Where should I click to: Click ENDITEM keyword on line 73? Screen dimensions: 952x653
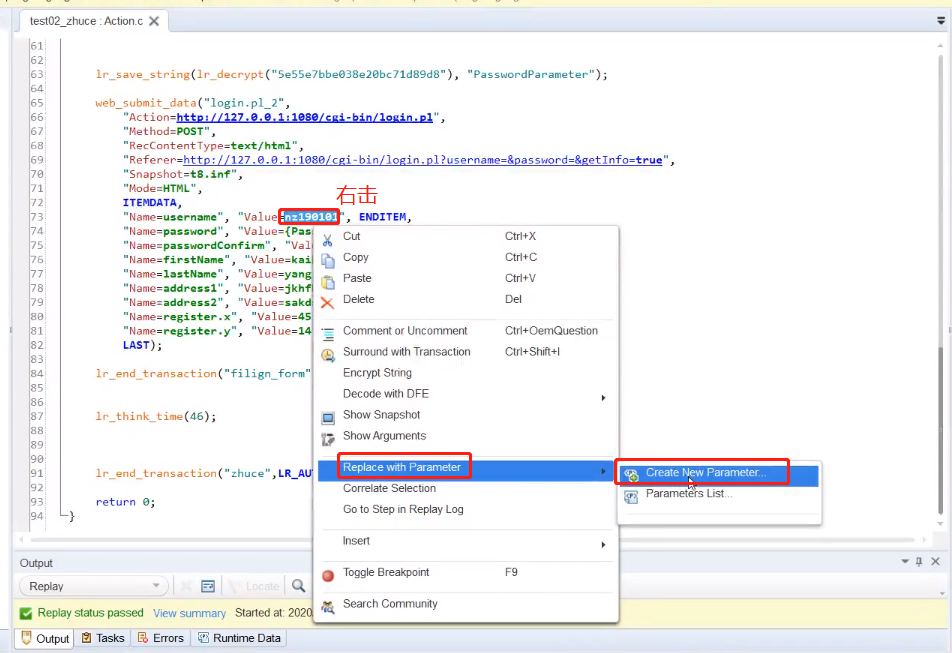(x=382, y=217)
